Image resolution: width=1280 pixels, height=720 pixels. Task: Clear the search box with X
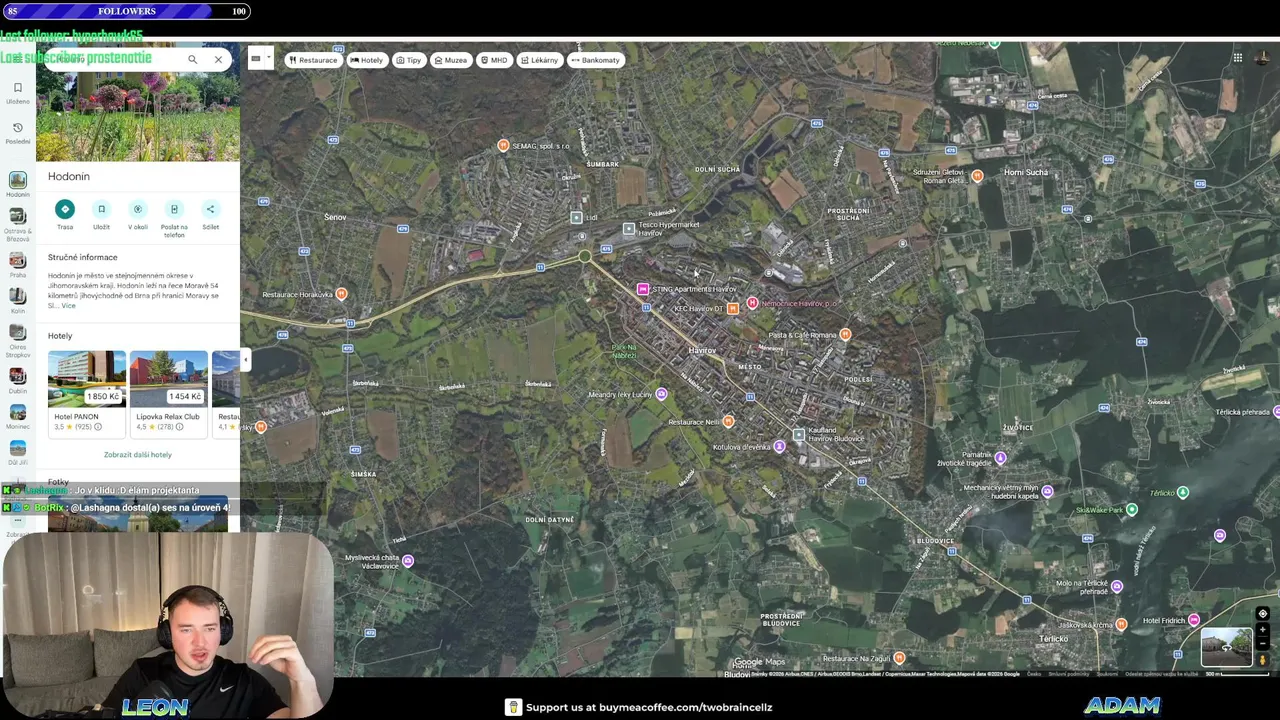tap(218, 59)
